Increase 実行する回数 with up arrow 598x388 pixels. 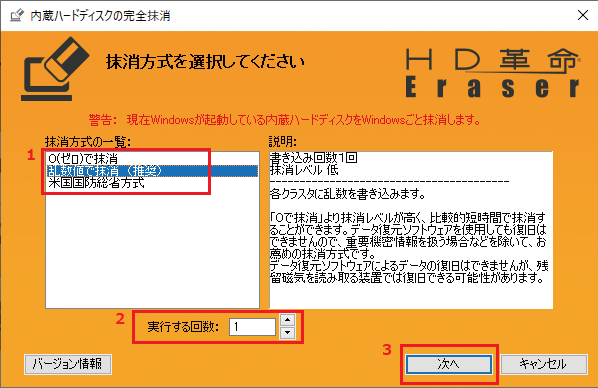click(x=288, y=320)
